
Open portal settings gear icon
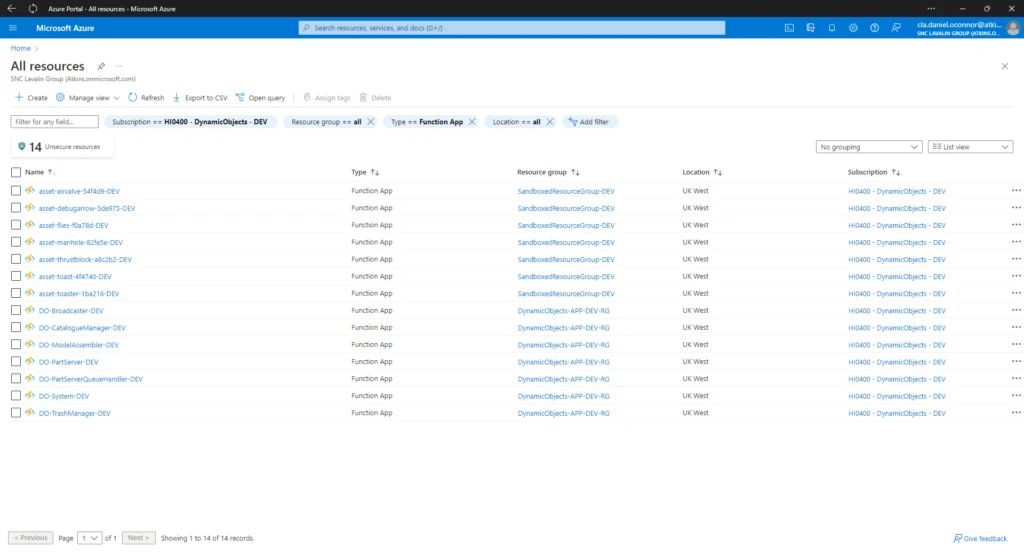pos(853,28)
